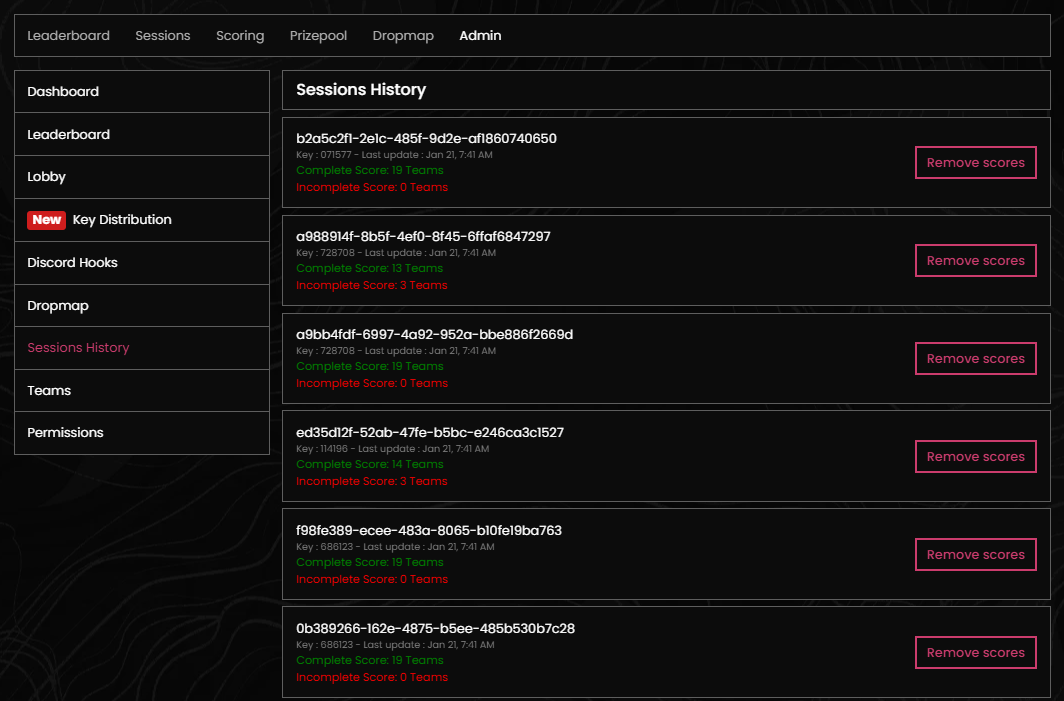This screenshot has width=1064, height=701.
Task: Switch to the Prizepool tab
Action: point(318,36)
